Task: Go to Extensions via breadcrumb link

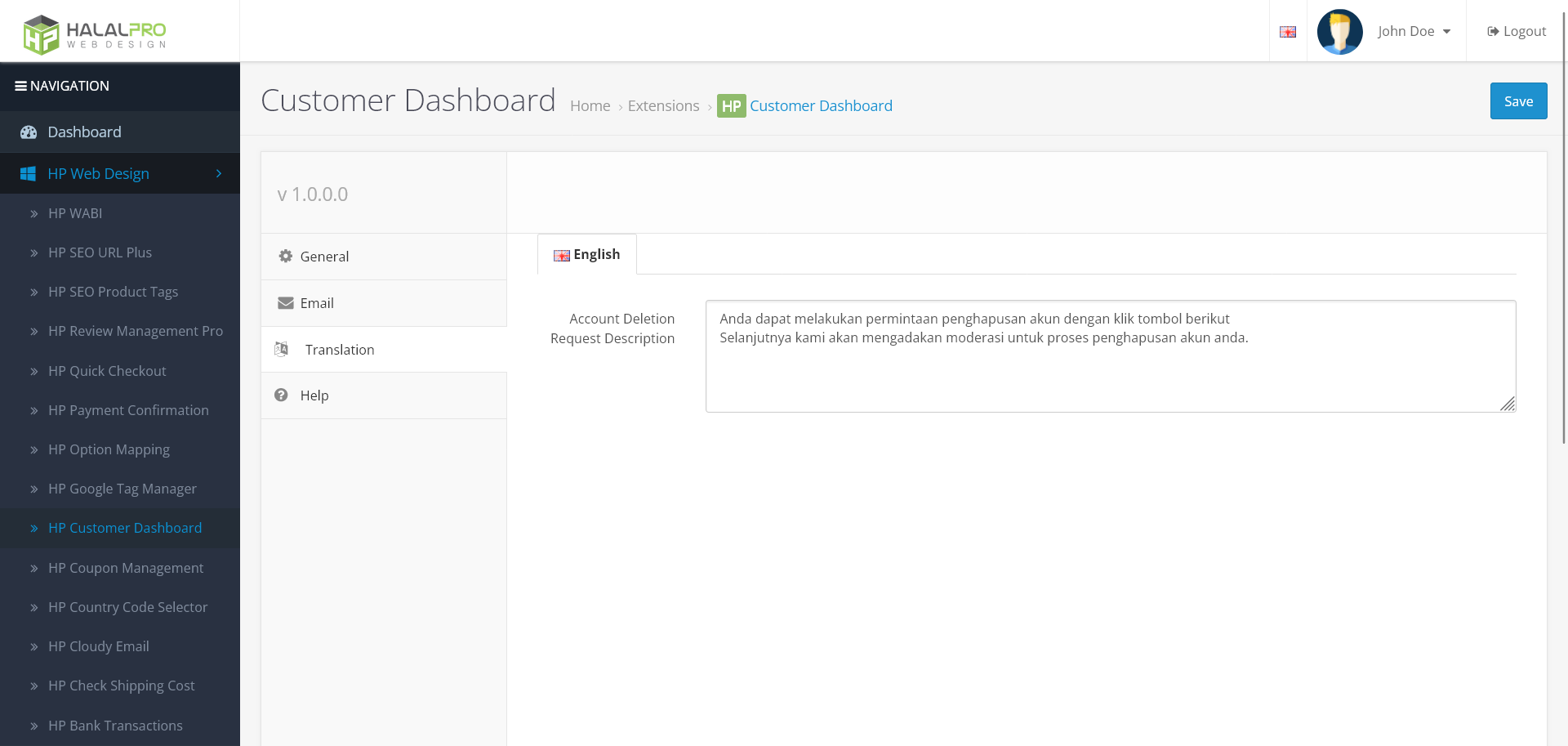Action: point(663,105)
